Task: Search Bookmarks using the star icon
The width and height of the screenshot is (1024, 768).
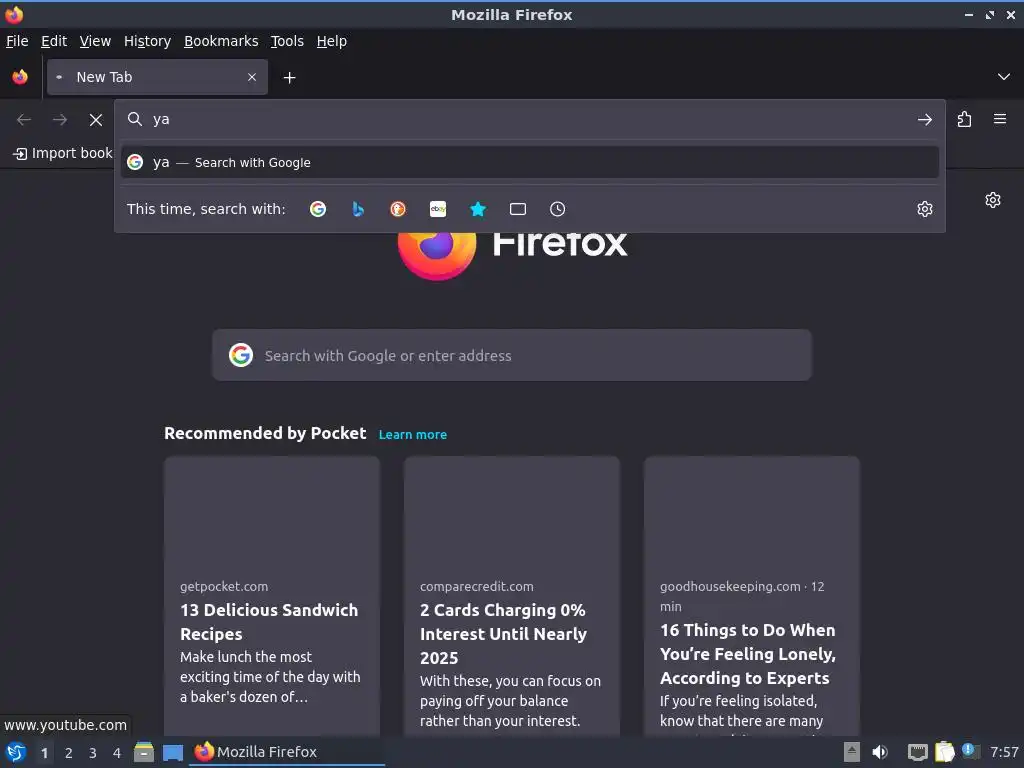Action: click(x=478, y=209)
